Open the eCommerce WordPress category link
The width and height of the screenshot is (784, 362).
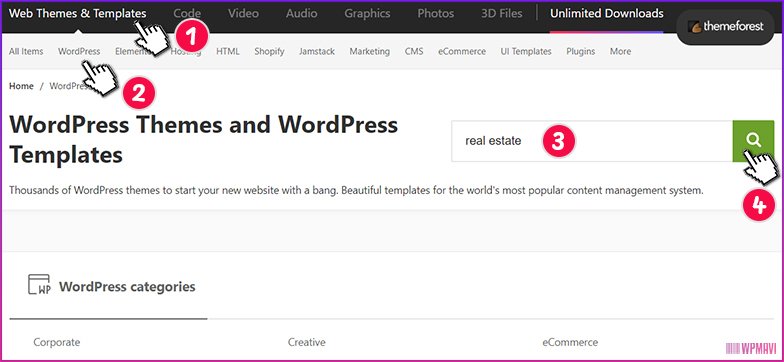point(570,342)
